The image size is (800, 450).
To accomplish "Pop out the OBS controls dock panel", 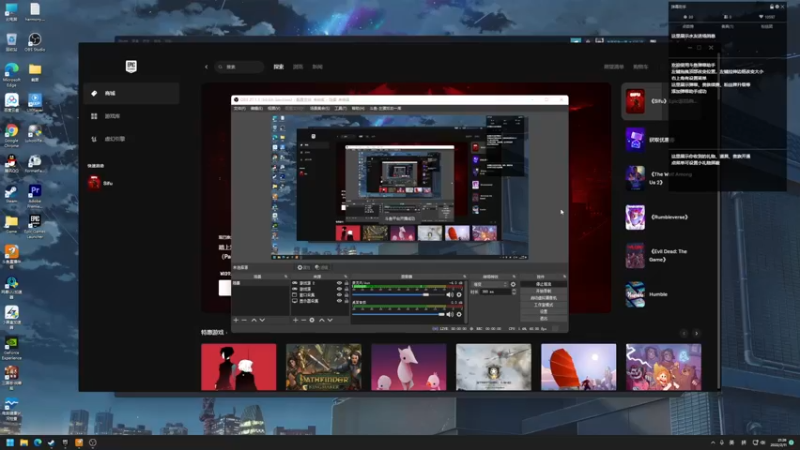I will [x=564, y=277].
